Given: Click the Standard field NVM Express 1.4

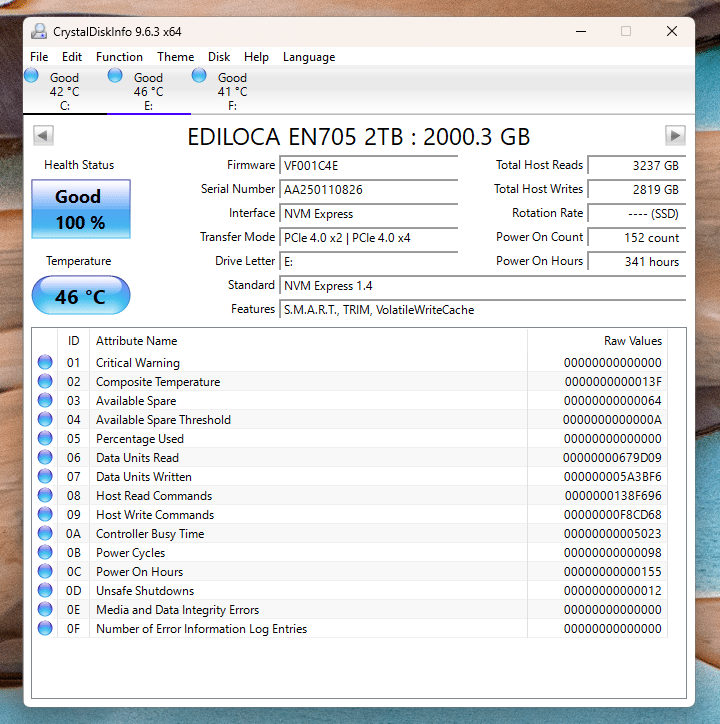Looking at the screenshot, I should pos(483,285).
